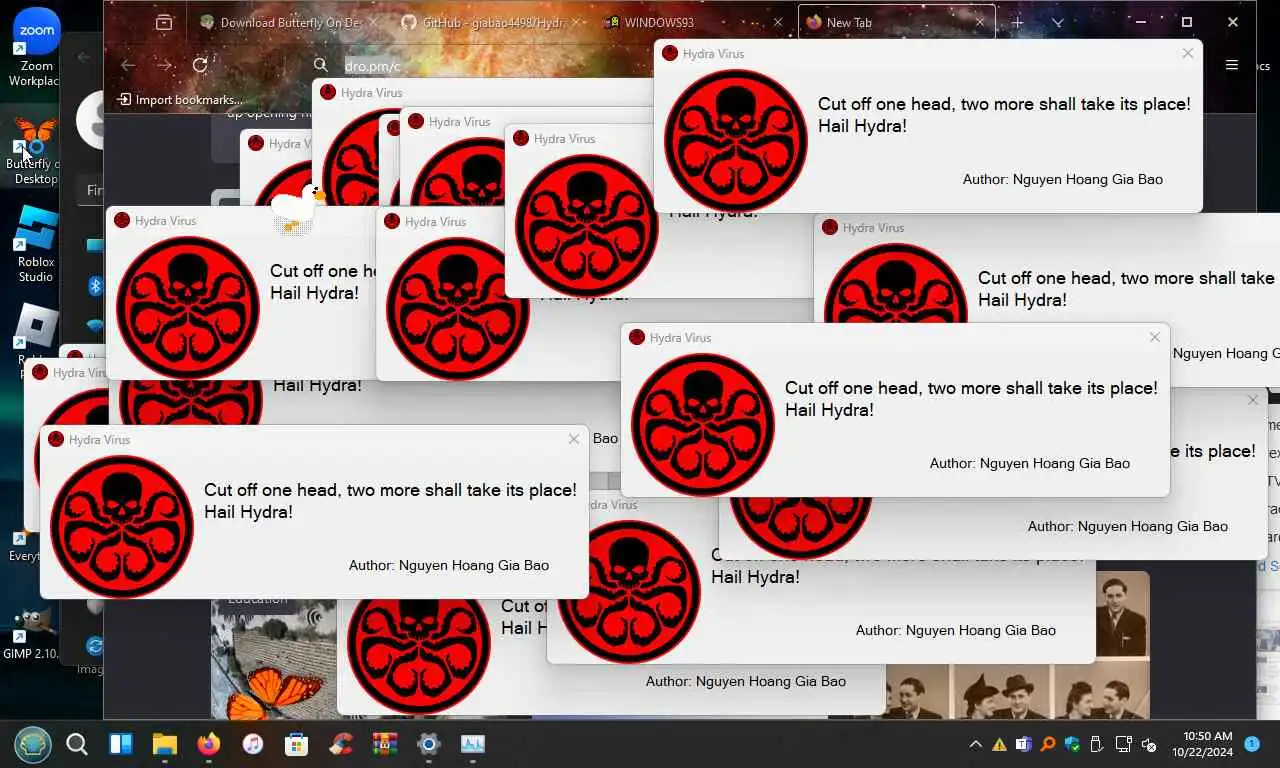Click the Windows Start button
Viewport: 1280px width, 768px height.
click(x=32, y=744)
